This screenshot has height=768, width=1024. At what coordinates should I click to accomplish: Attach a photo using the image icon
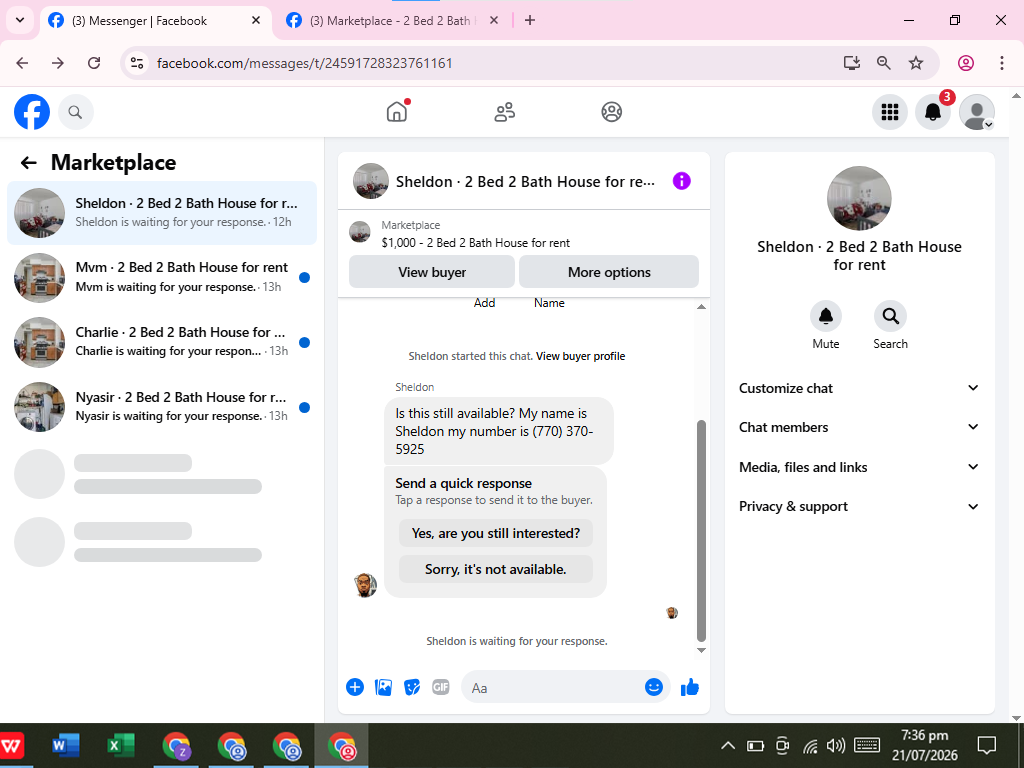[x=383, y=687]
